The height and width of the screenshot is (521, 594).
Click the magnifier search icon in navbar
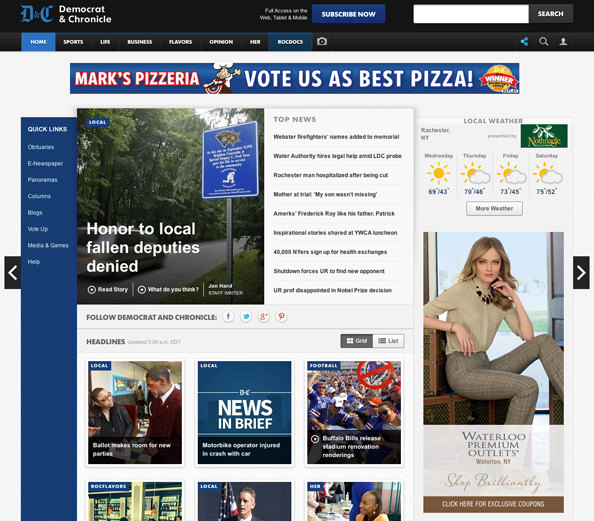coord(544,42)
